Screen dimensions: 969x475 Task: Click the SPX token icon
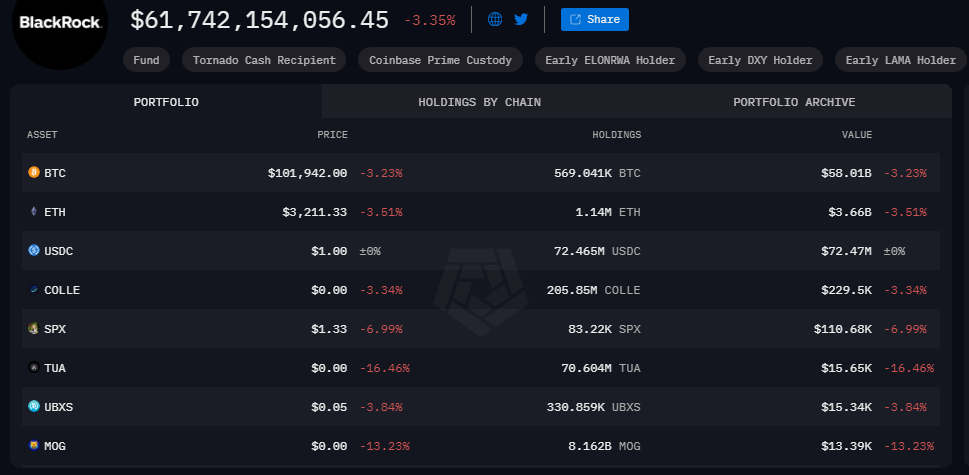[33, 329]
